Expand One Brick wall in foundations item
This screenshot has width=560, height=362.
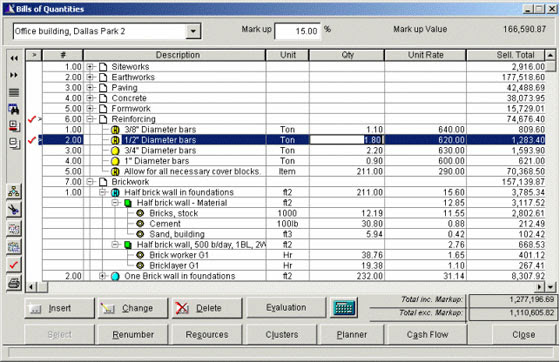tap(102, 276)
